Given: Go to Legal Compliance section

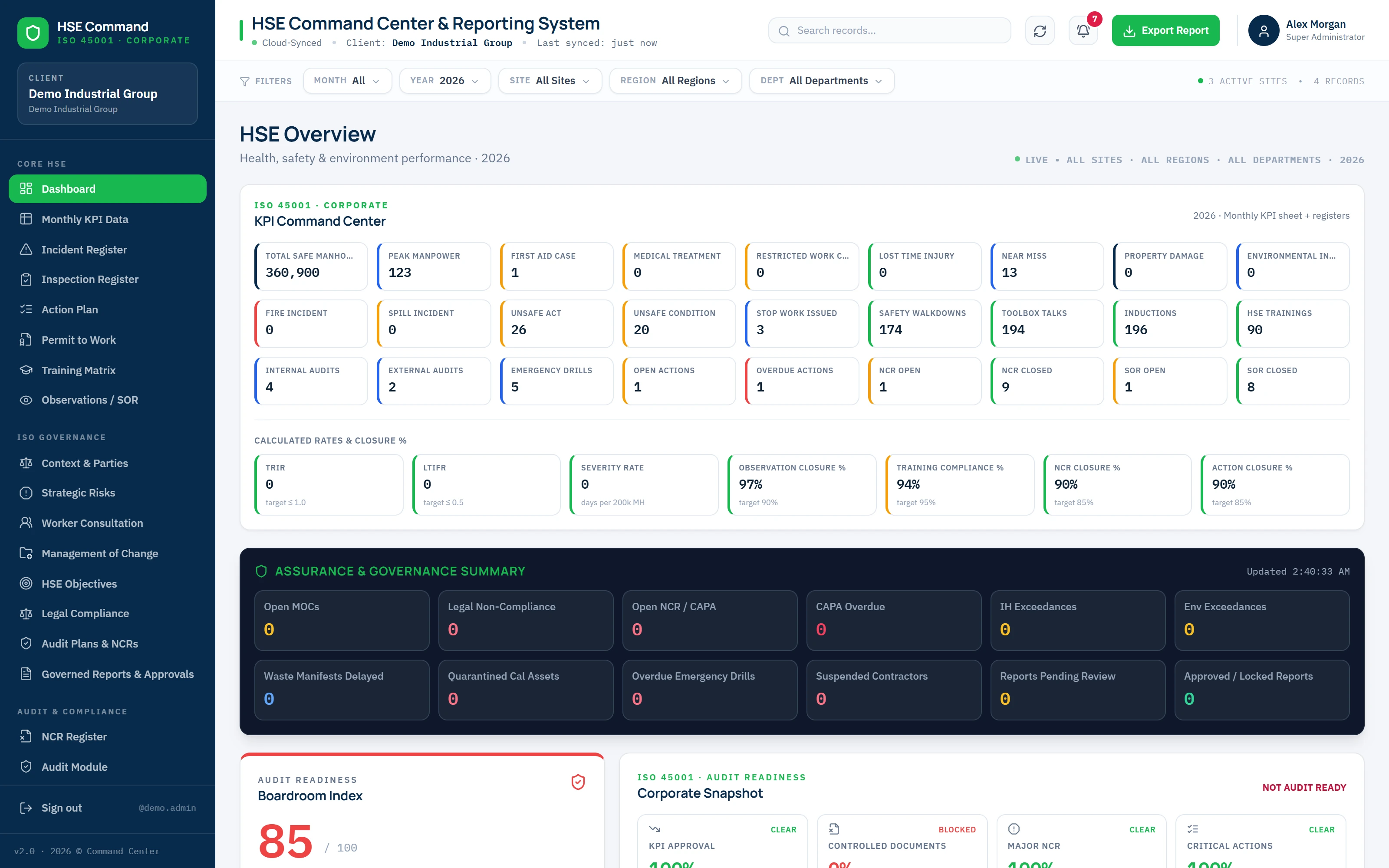Looking at the screenshot, I should [x=107, y=613].
